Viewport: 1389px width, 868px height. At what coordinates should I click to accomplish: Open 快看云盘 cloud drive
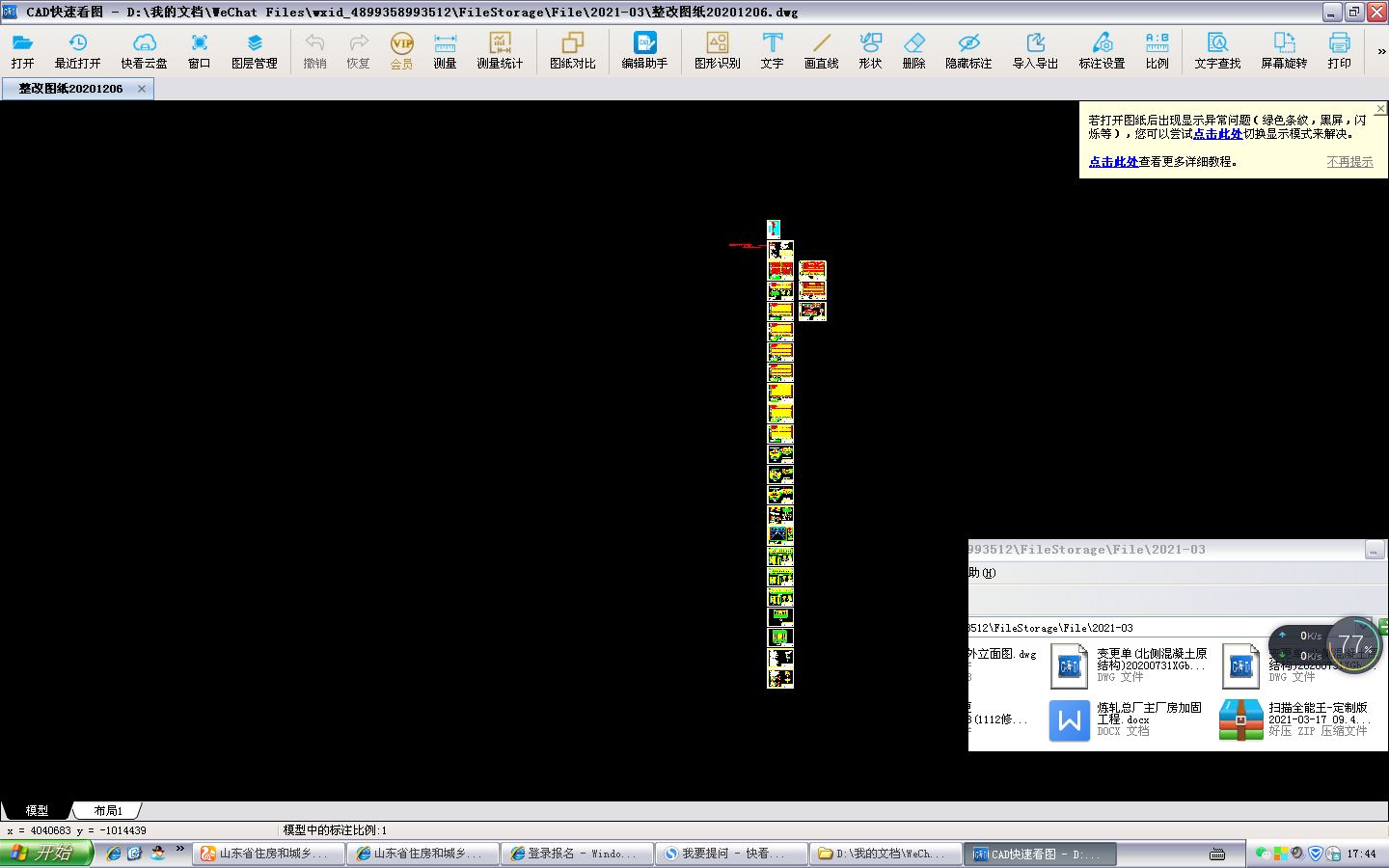point(144,50)
